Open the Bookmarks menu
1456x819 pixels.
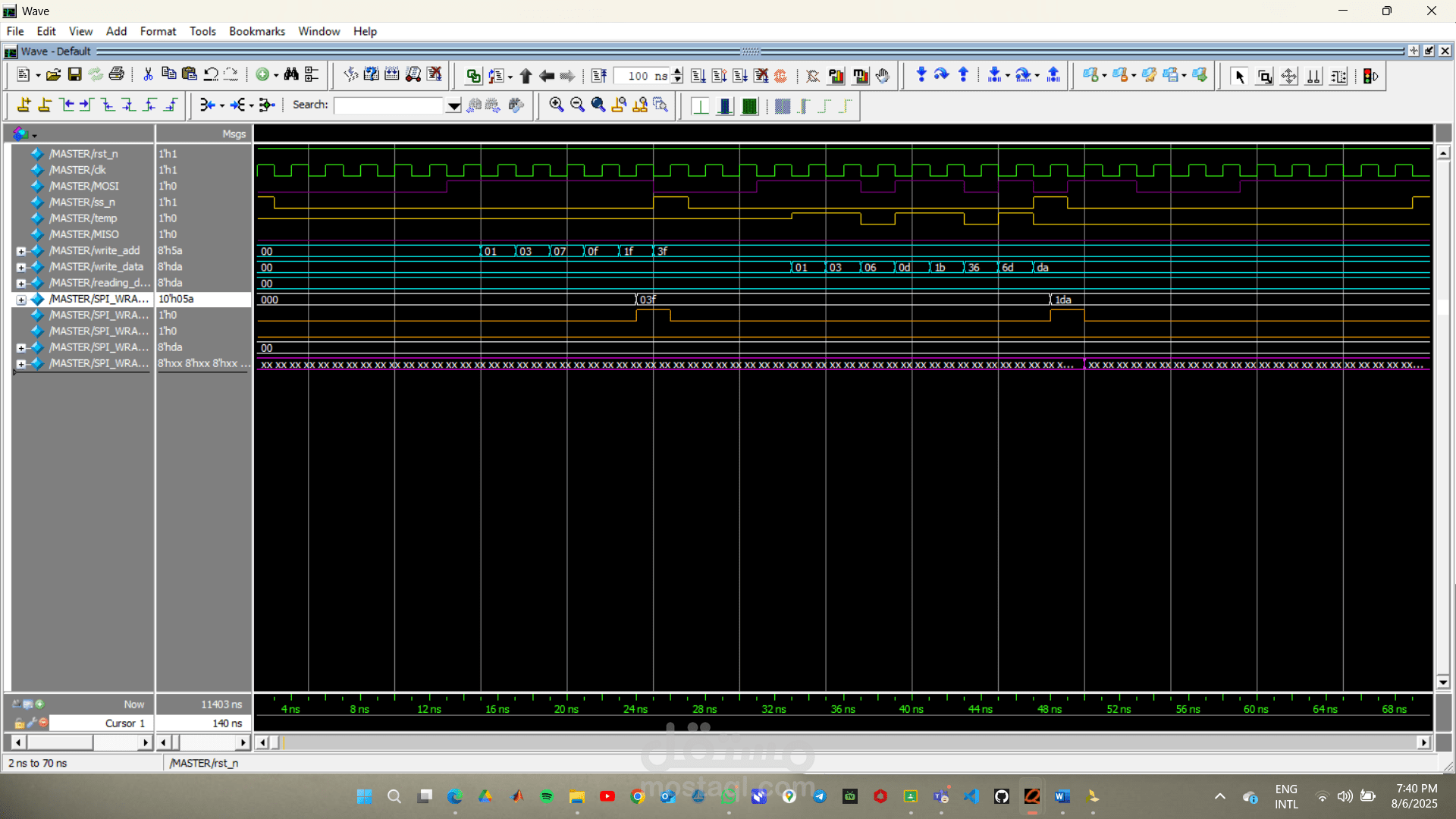coord(256,31)
